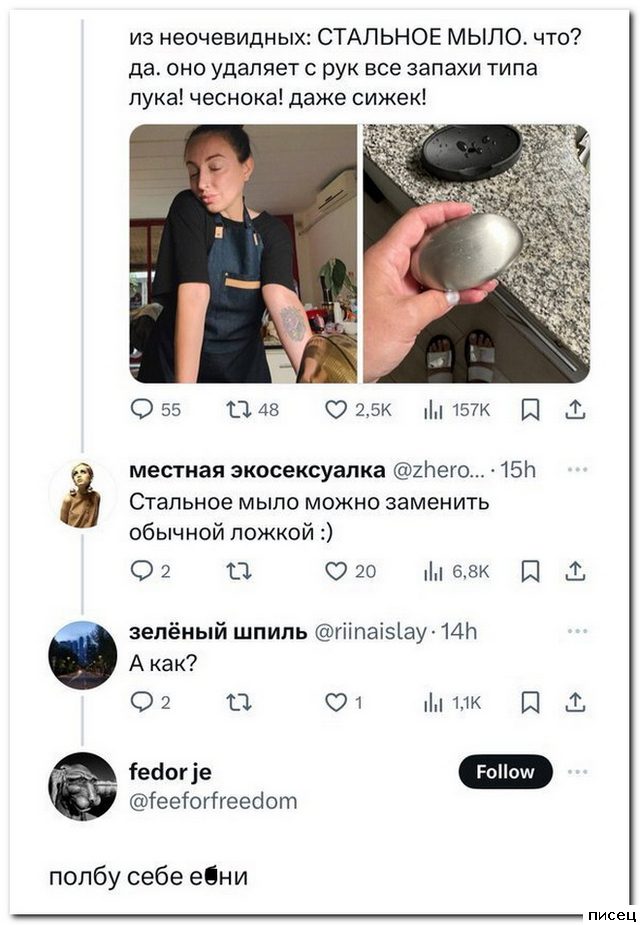
Task: Bookmark the "А как?" reply
Action: pyautogui.click(x=532, y=703)
